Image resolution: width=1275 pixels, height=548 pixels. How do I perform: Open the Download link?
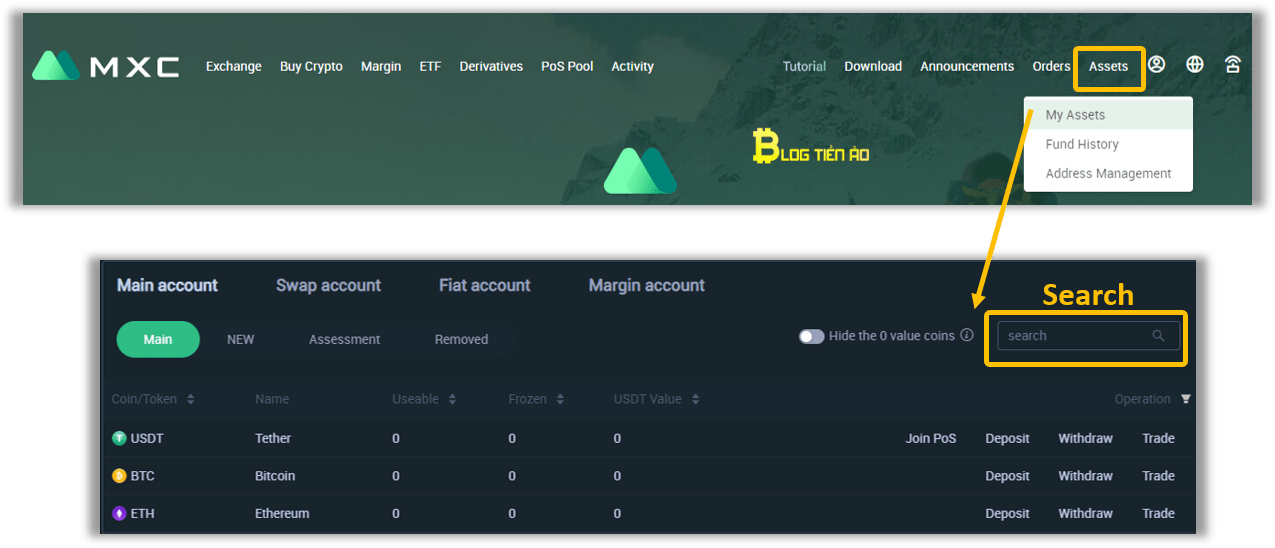coord(873,66)
